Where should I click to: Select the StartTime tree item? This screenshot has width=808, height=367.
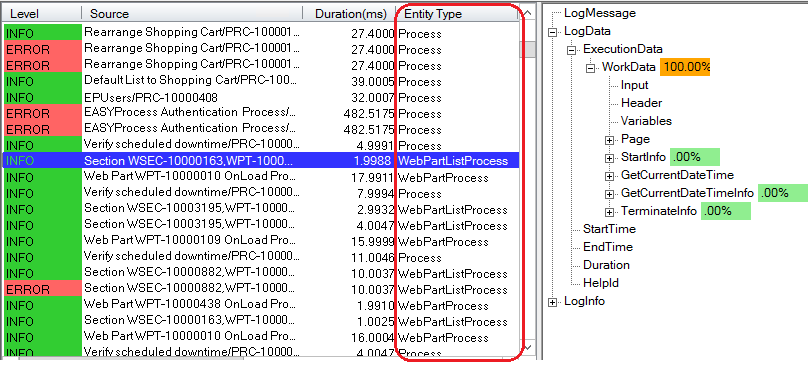609,229
